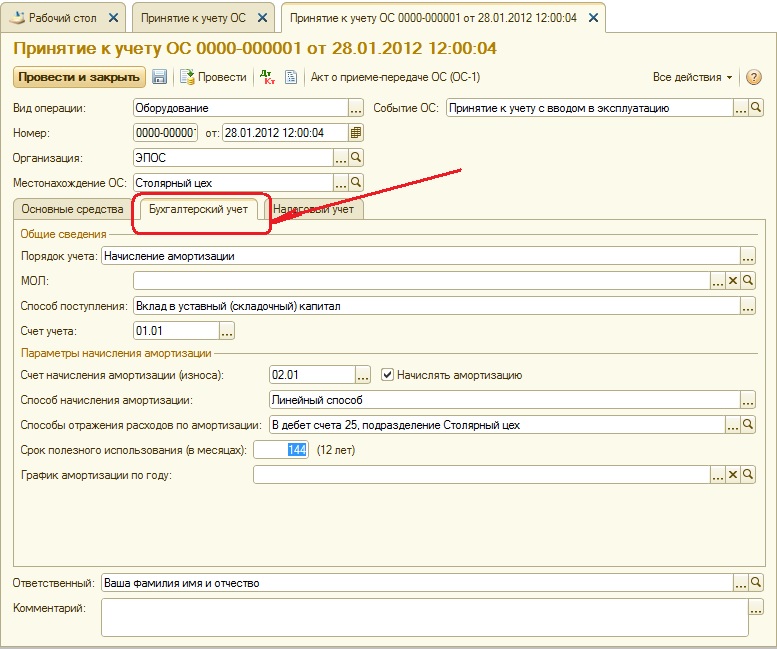
Task: Close the Принятие к учету ОС list tab
Action: point(263,18)
